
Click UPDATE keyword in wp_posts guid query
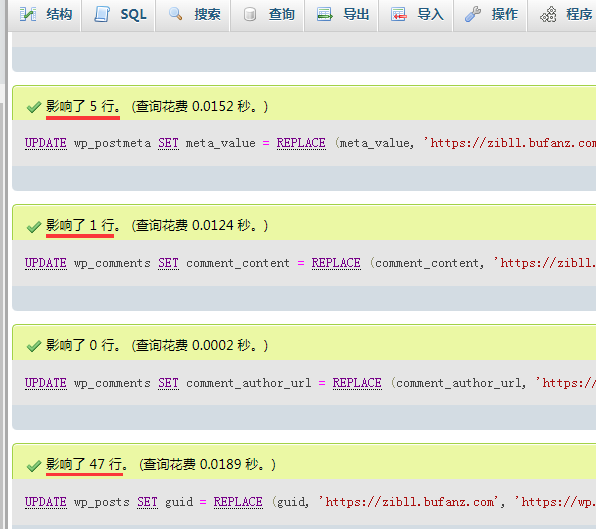pyautogui.click(x=46, y=502)
